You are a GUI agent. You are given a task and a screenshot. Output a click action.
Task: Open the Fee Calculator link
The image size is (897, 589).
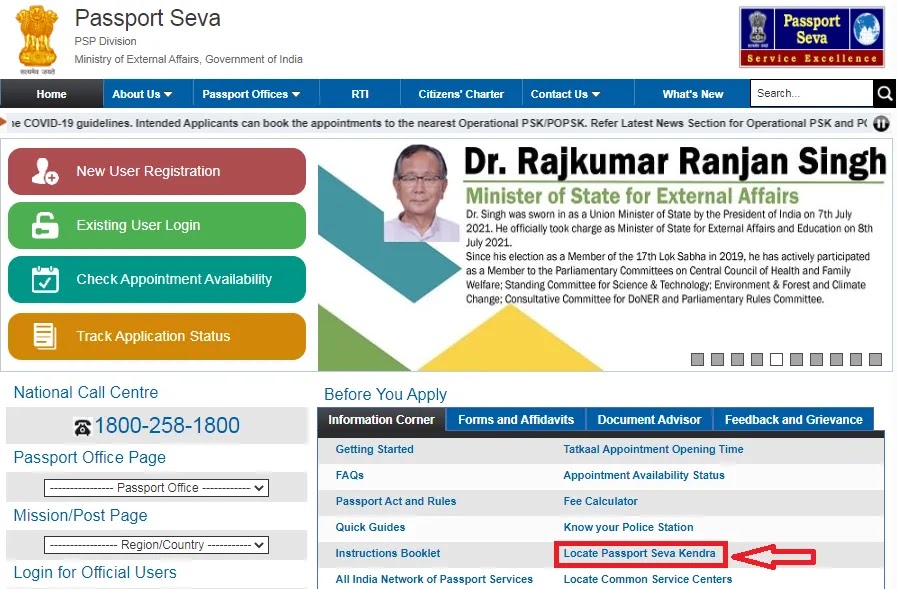click(600, 501)
